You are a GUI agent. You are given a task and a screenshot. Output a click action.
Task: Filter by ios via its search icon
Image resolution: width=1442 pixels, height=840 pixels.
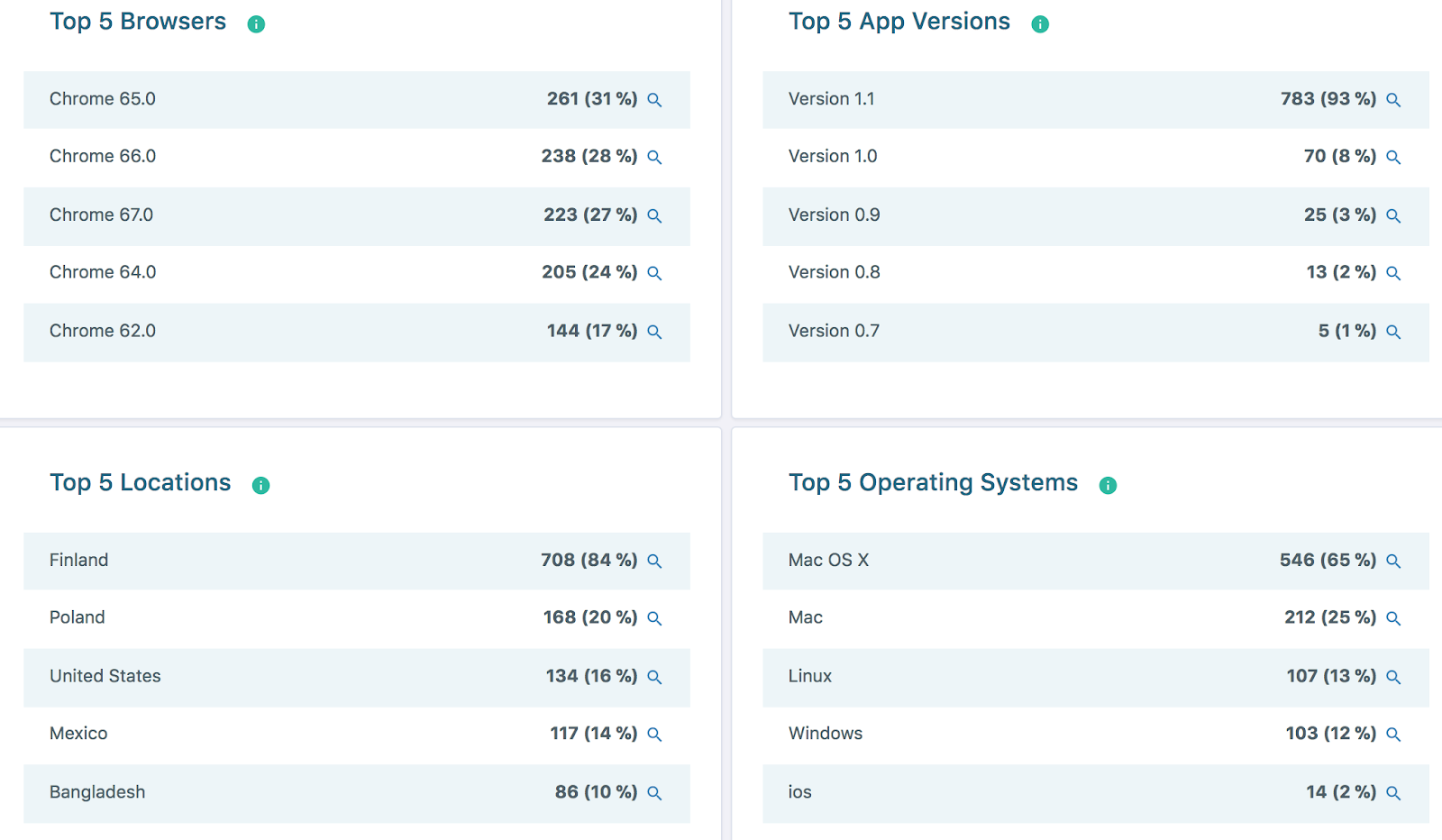point(1393,793)
